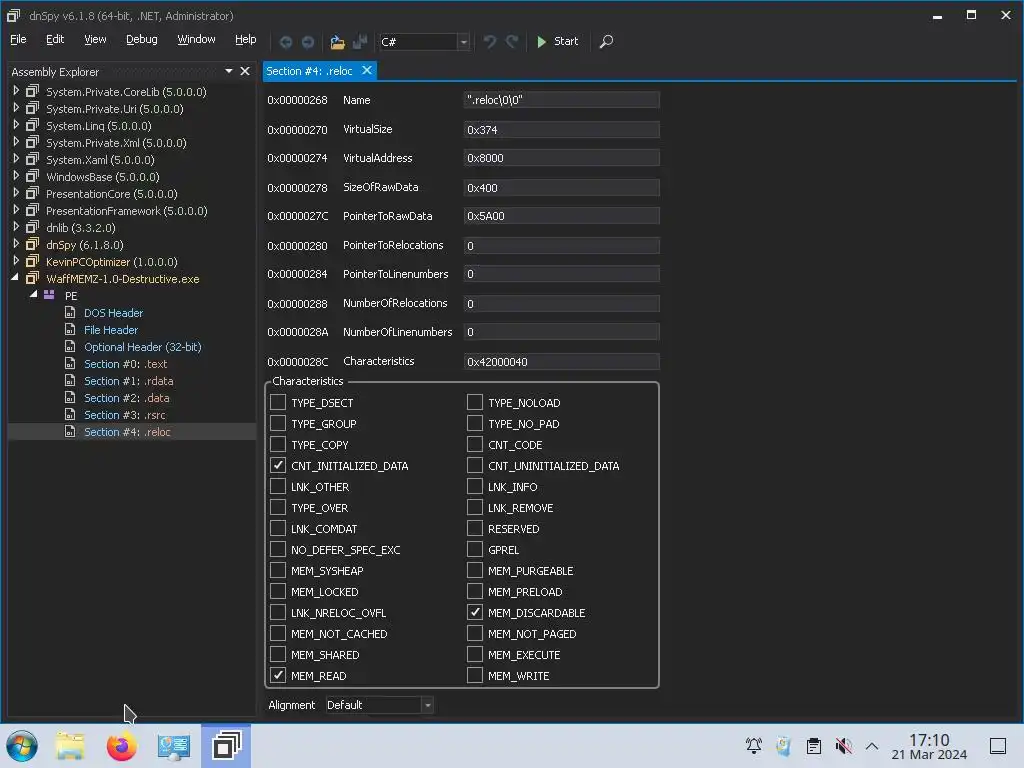Click the Open file folder icon

337,42
